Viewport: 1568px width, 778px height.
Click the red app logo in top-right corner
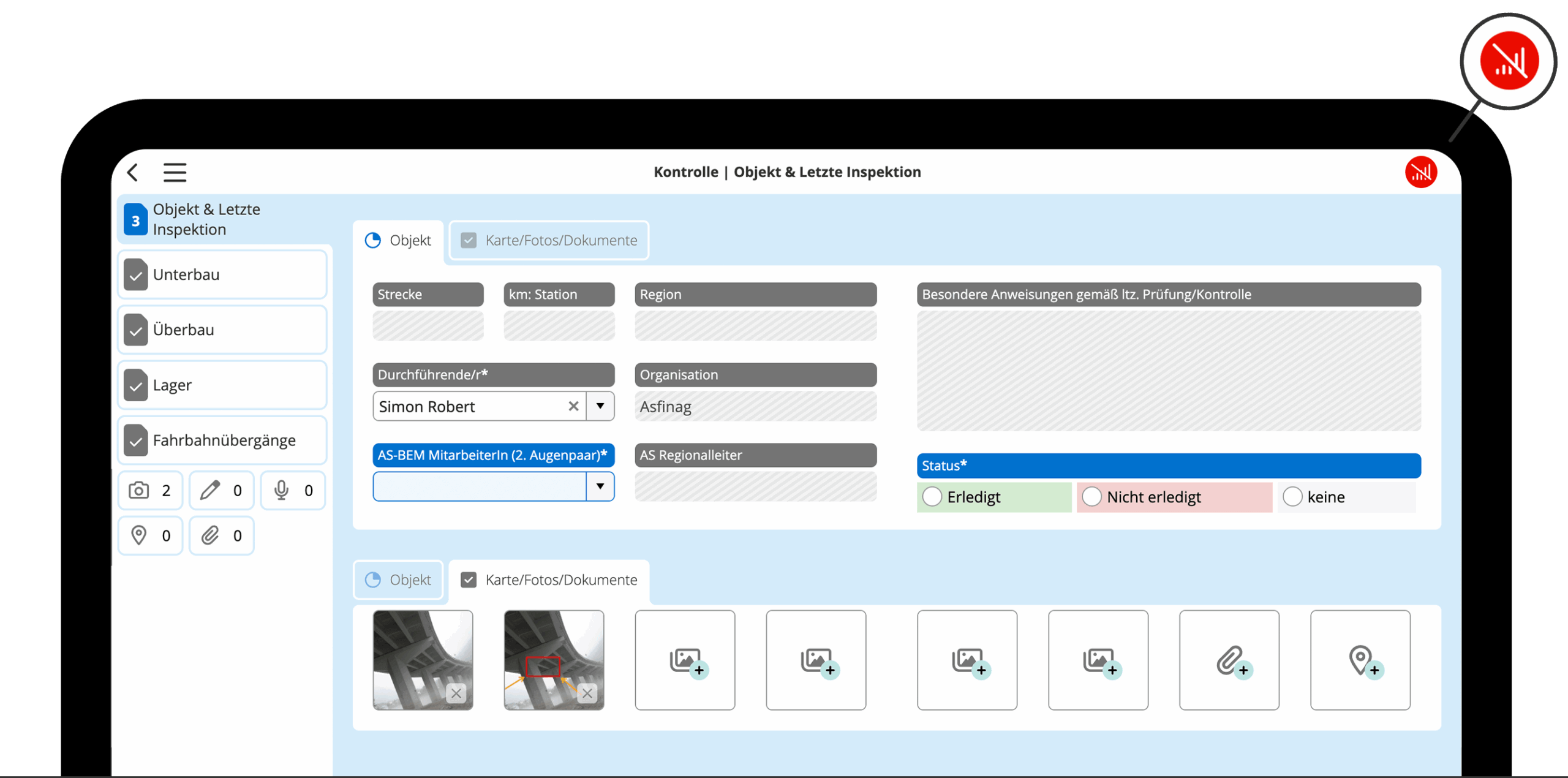[x=1421, y=172]
